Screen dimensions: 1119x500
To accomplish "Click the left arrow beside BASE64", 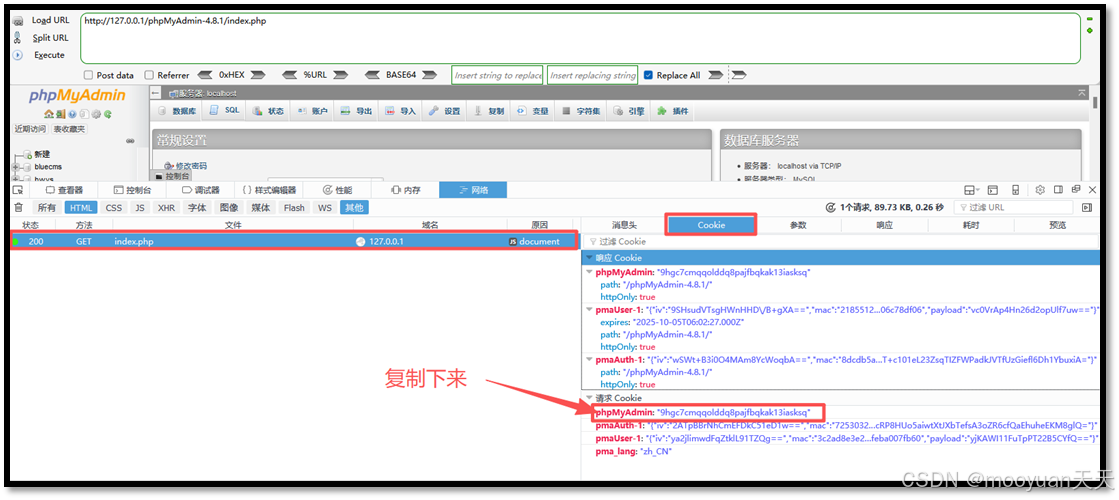I will [372, 75].
